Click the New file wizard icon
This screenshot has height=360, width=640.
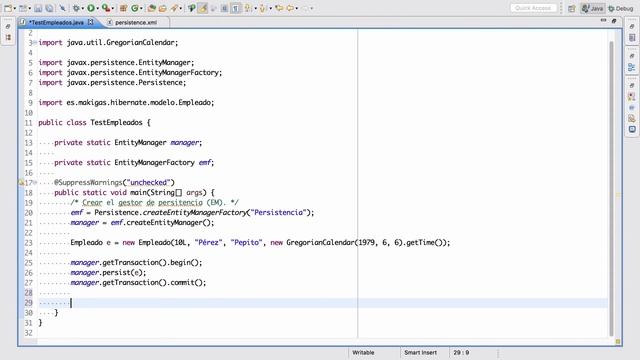pos(7,8)
